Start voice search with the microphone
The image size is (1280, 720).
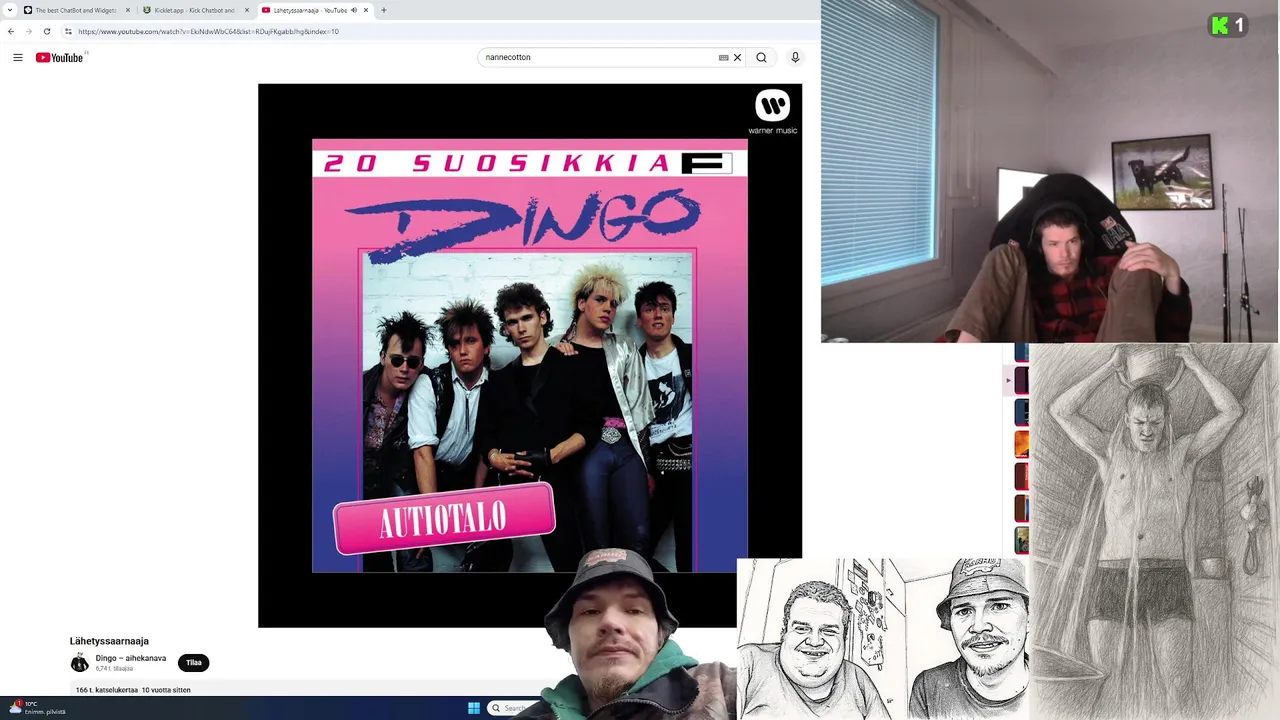click(x=795, y=57)
